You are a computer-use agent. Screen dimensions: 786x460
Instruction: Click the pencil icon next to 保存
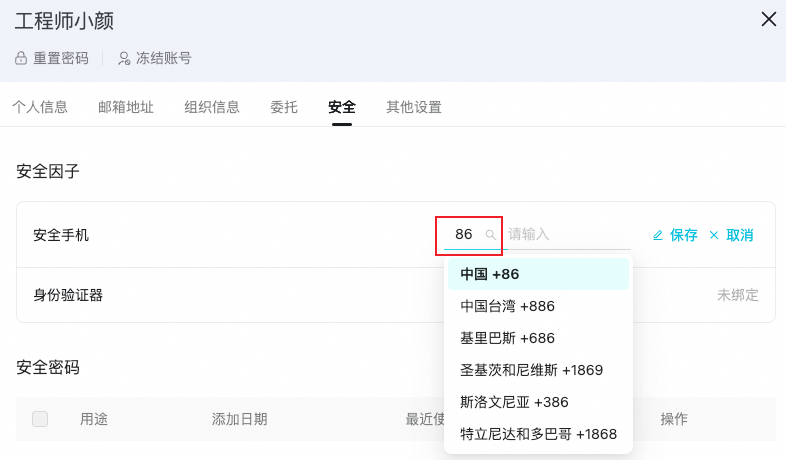coord(658,235)
